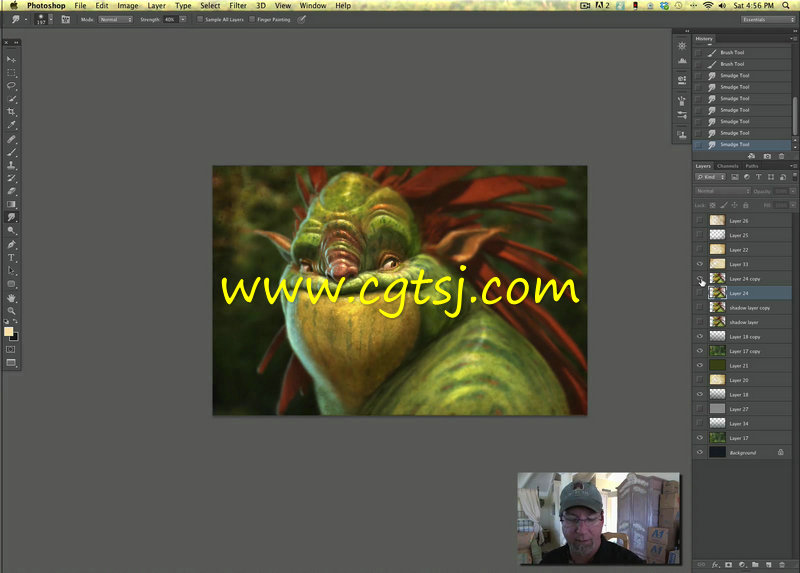The image size is (800, 573).
Task: Select first Brush Tool history state
Action: (742, 52)
